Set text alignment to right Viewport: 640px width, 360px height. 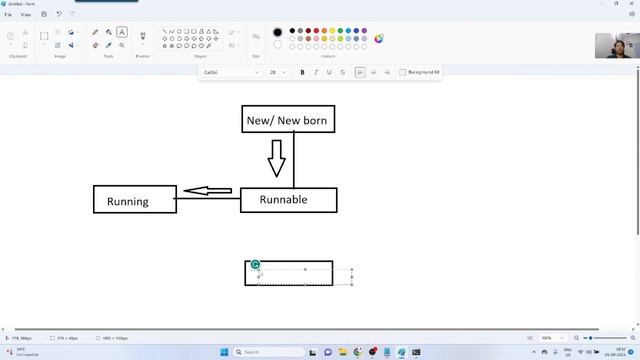(387, 72)
